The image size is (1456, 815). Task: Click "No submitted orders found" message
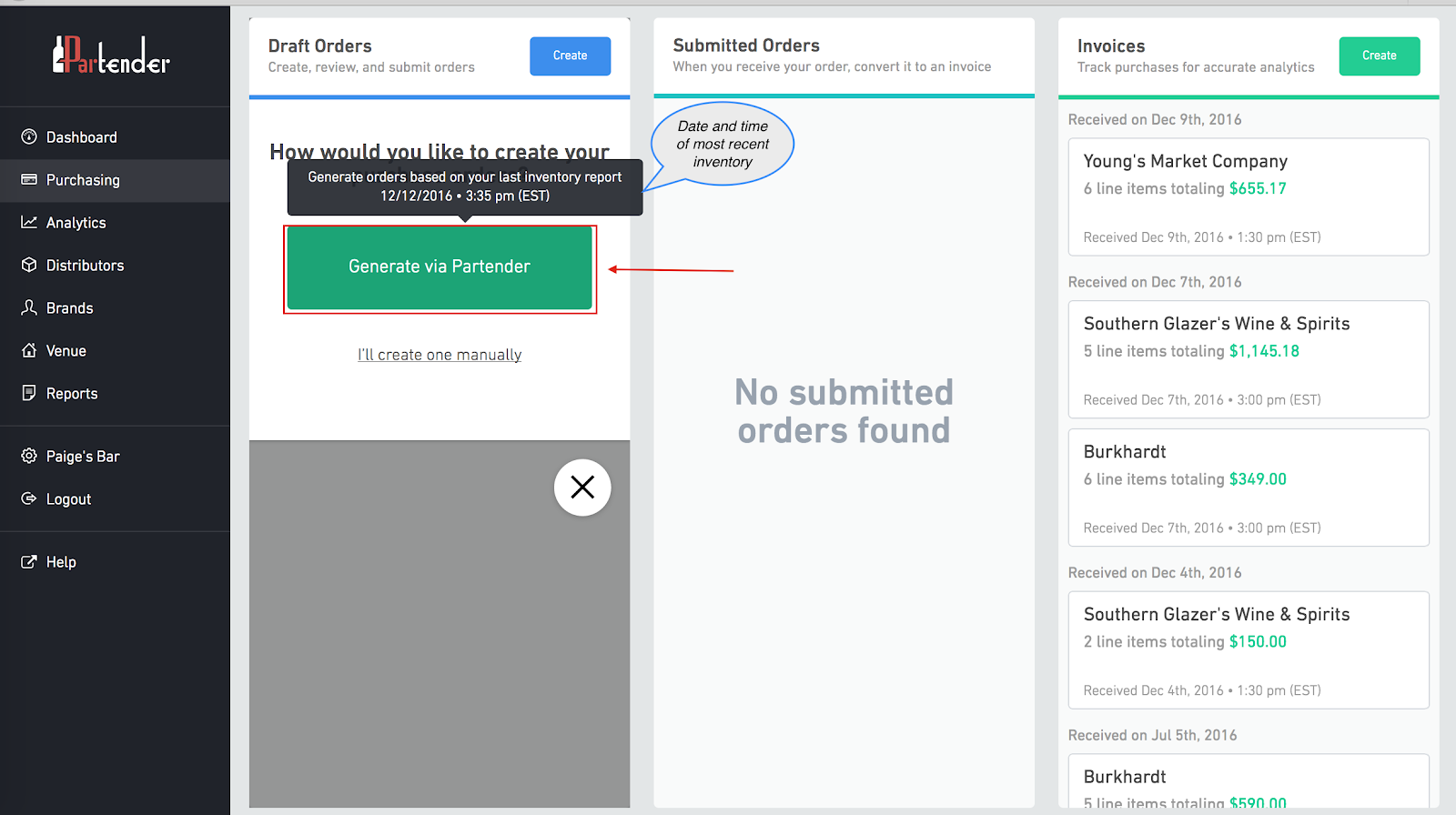(x=844, y=411)
